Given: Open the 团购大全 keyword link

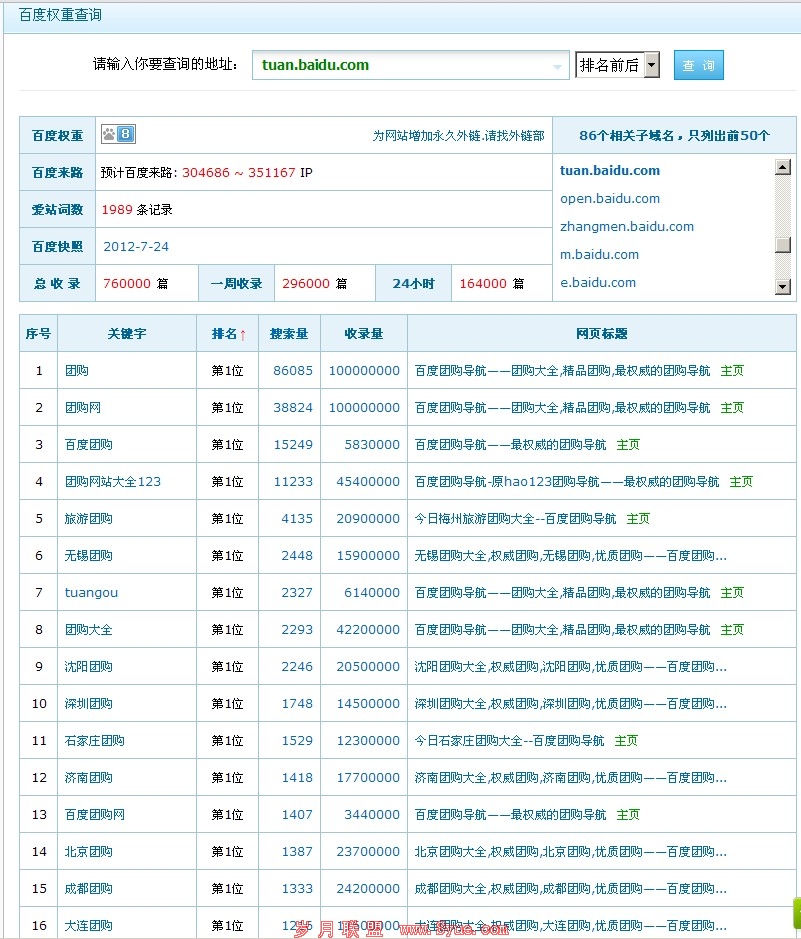Looking at the screenshot, I should (89, 630).
